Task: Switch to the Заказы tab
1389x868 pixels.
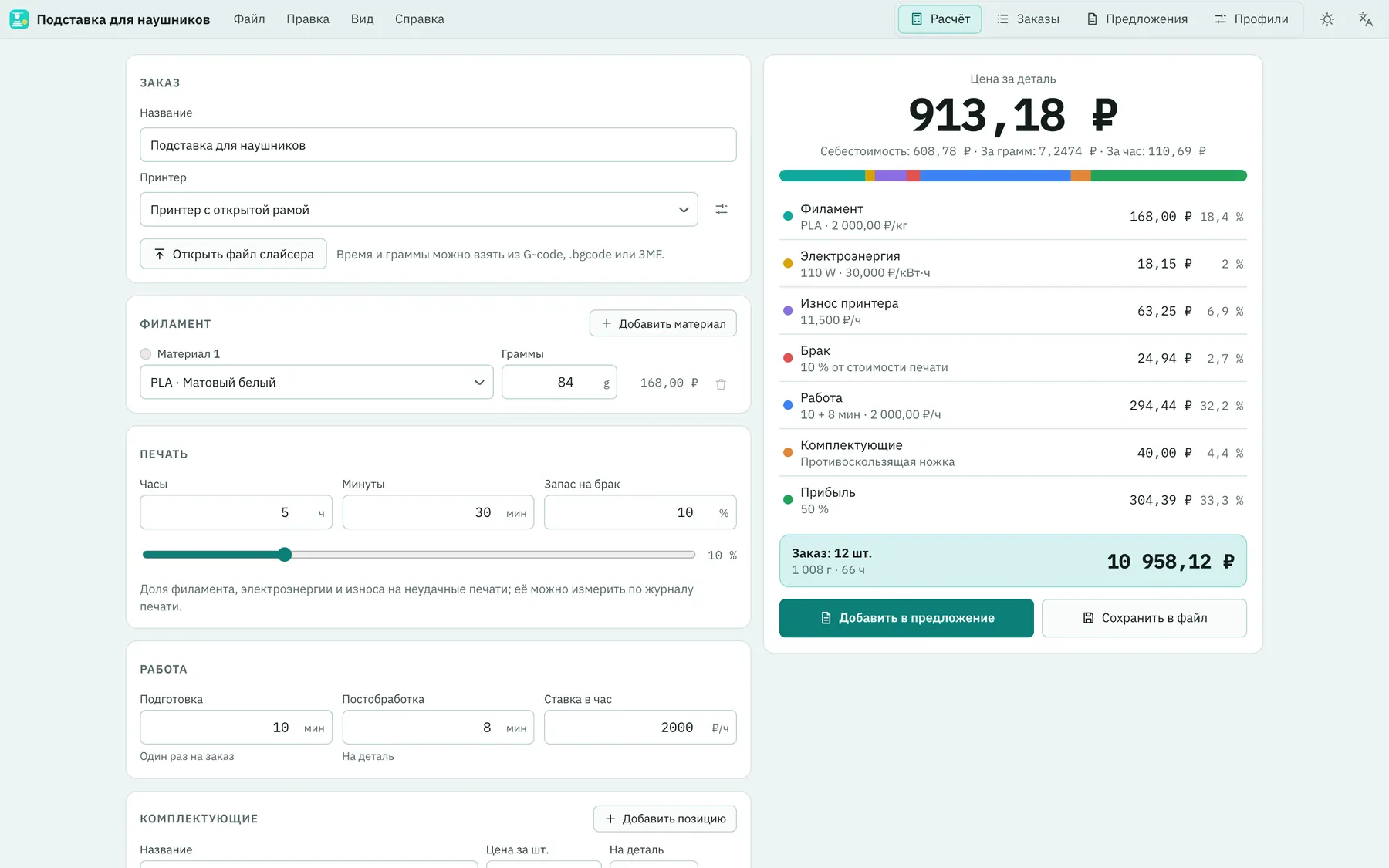Action: pos(1028,19)
